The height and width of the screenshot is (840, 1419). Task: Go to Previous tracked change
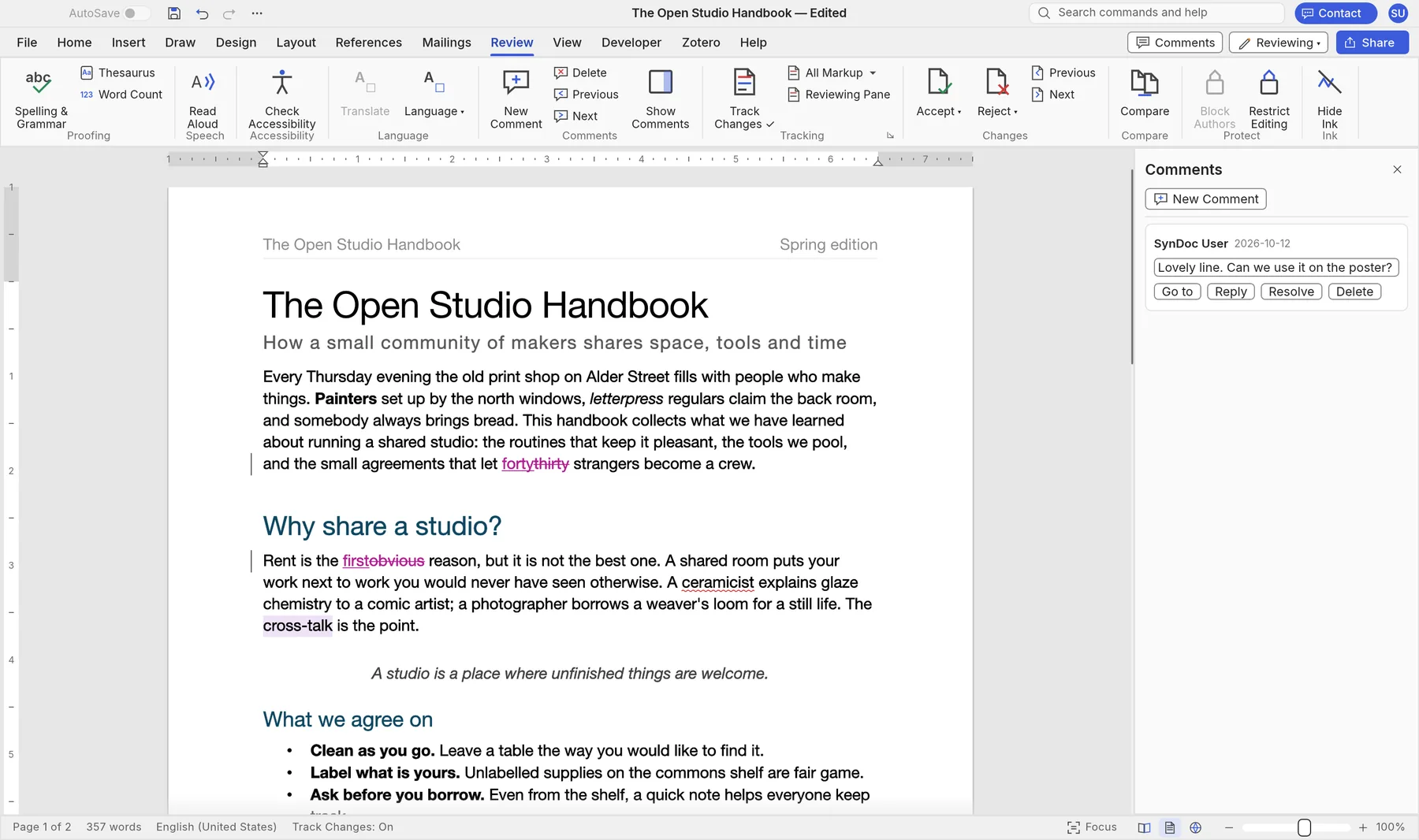coord(1063,72)
